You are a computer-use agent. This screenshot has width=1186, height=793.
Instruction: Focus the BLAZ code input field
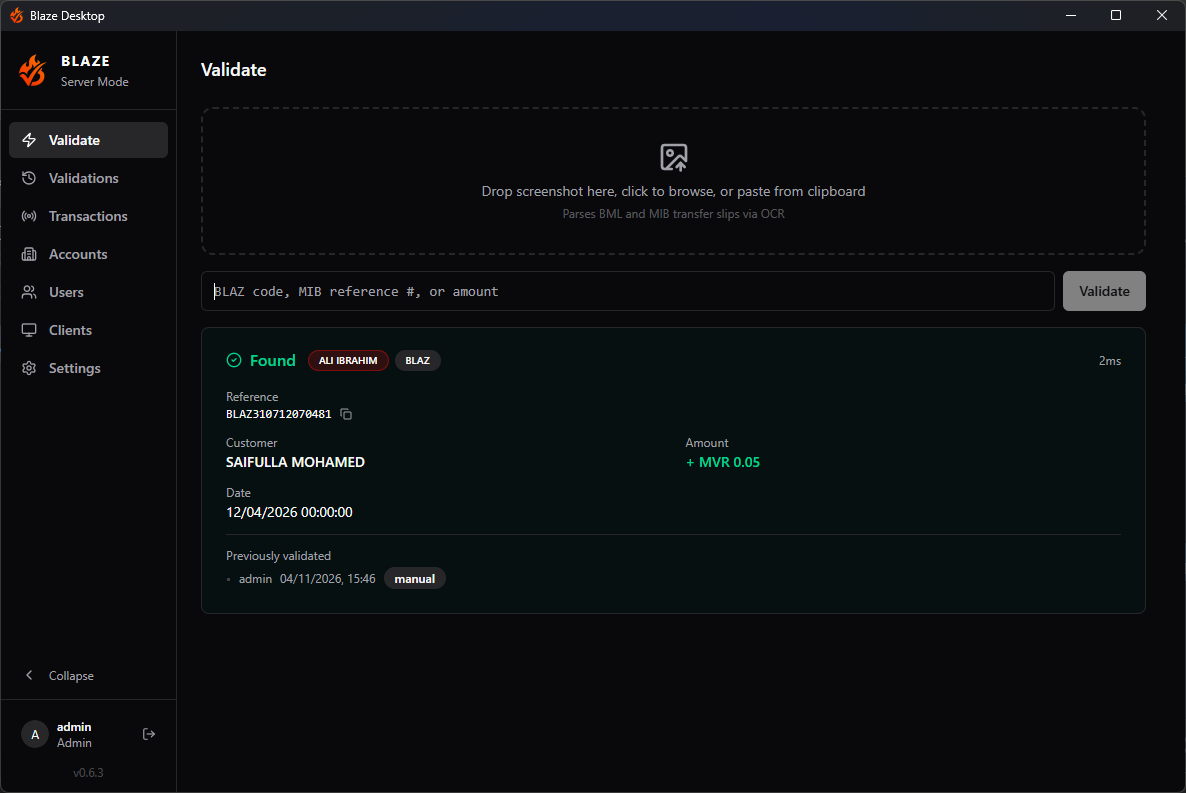(x=627, y=290)
